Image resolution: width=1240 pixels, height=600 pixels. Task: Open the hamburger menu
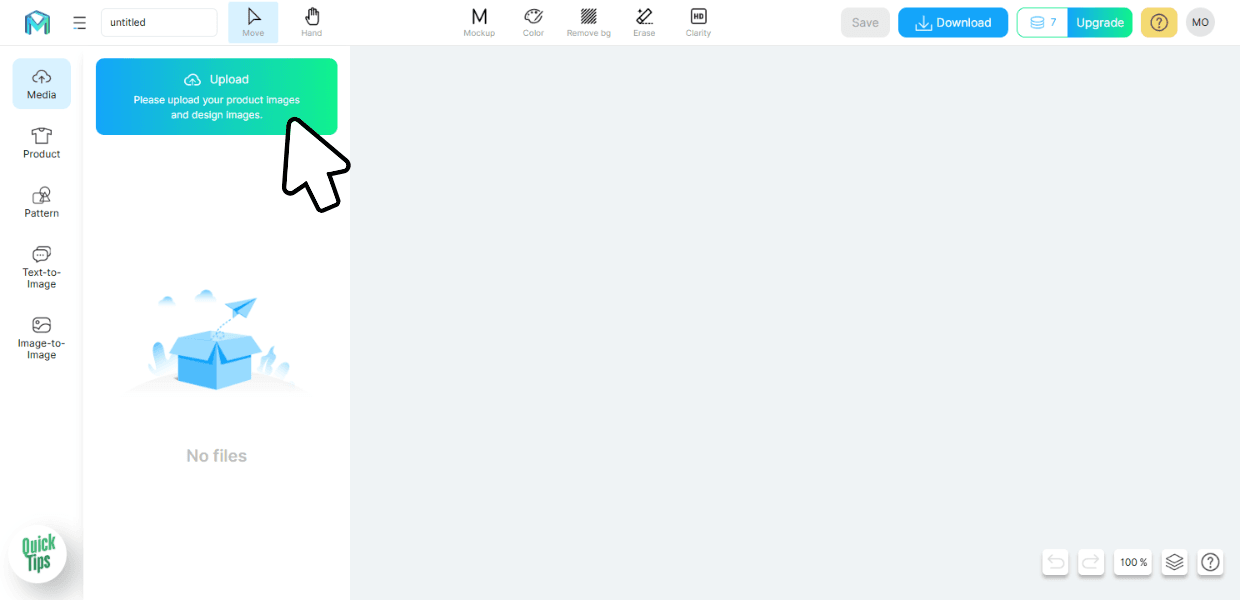pyautogui.click(x=80, y=23)
